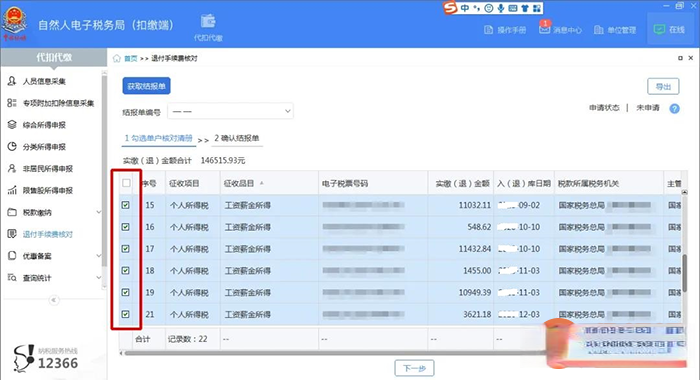Click the 优惠备案 sidebar icon
The height and width of the screenshot is (380, 700).
[x=12, y=256]
